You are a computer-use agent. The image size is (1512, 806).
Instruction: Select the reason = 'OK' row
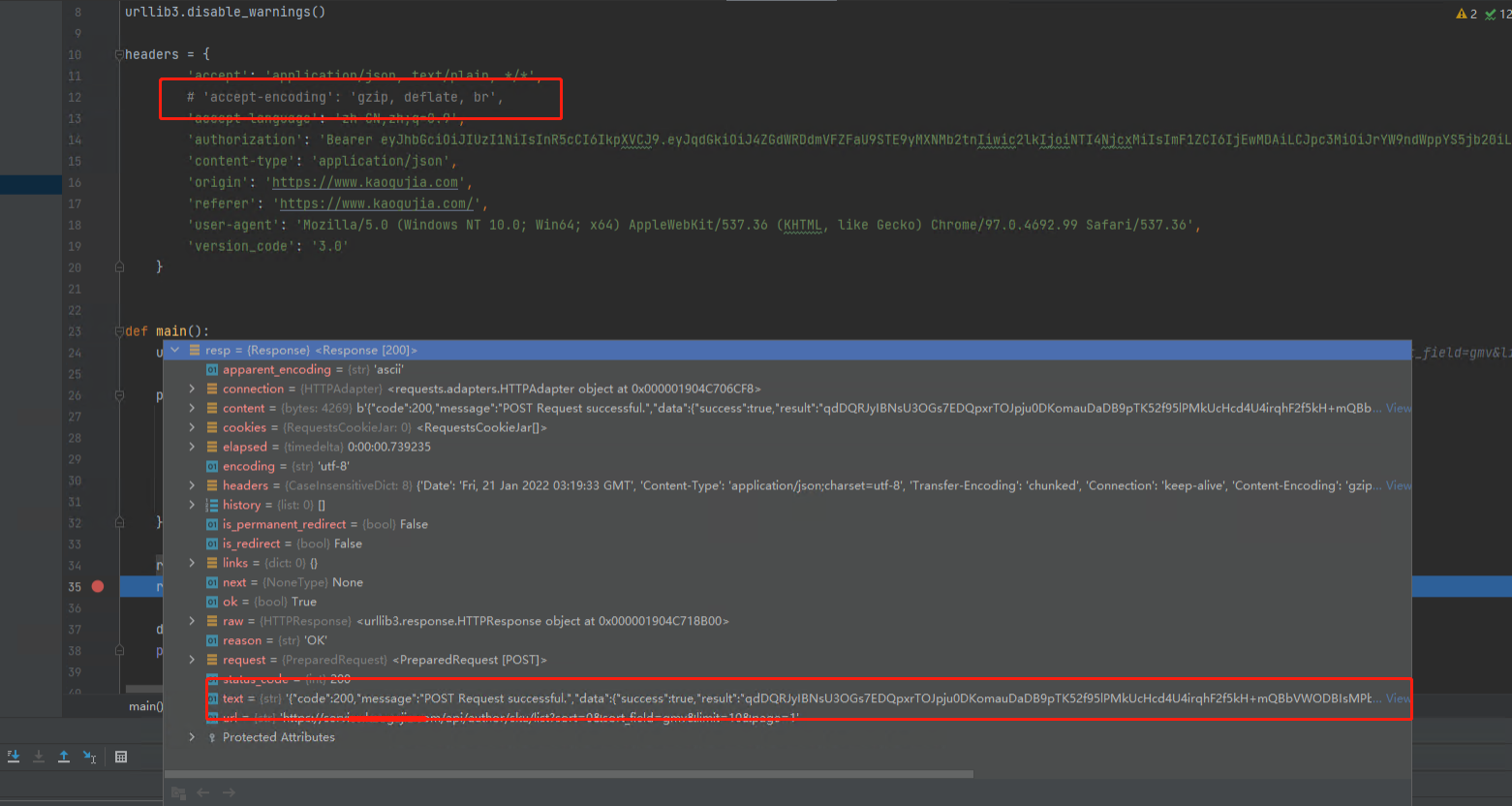787,640
